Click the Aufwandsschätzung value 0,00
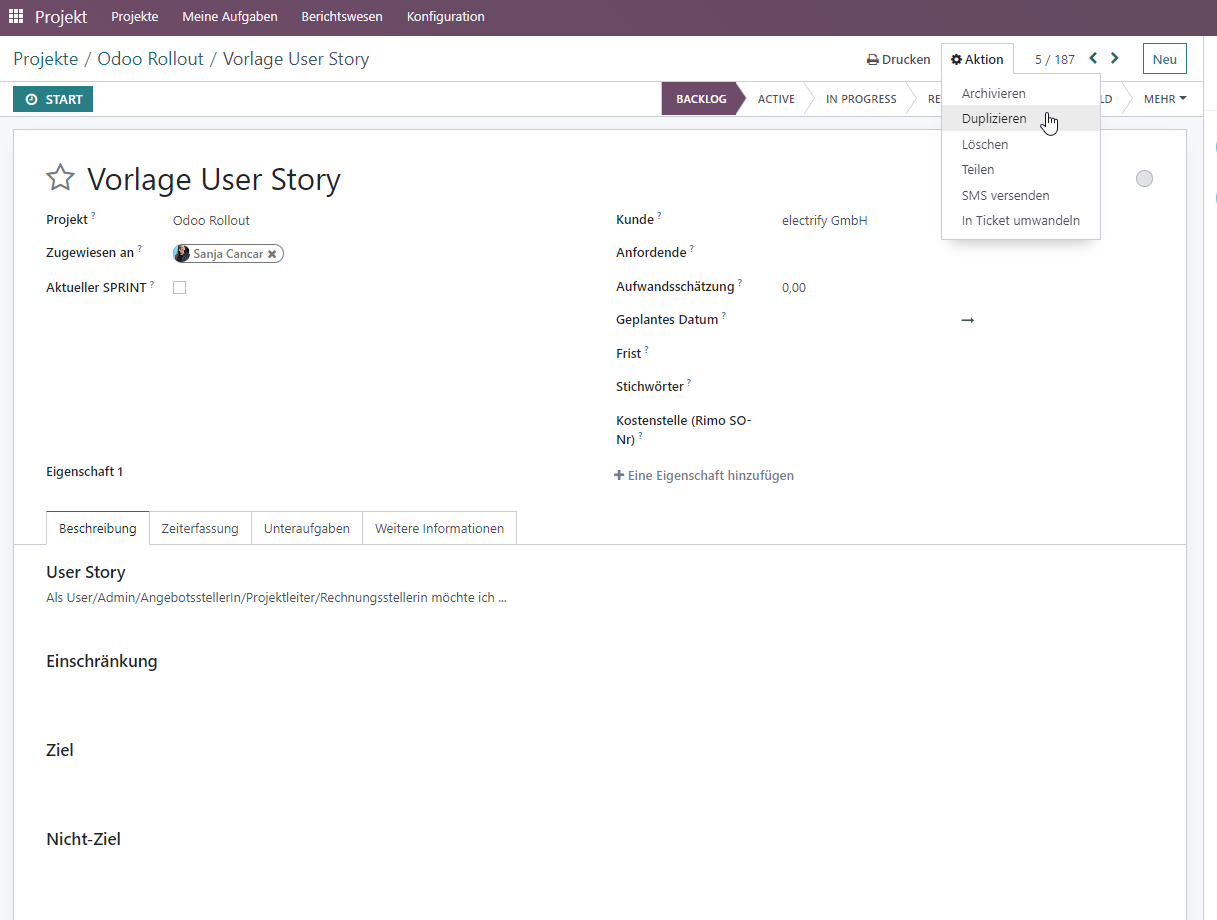 click(x=794, y=288)
